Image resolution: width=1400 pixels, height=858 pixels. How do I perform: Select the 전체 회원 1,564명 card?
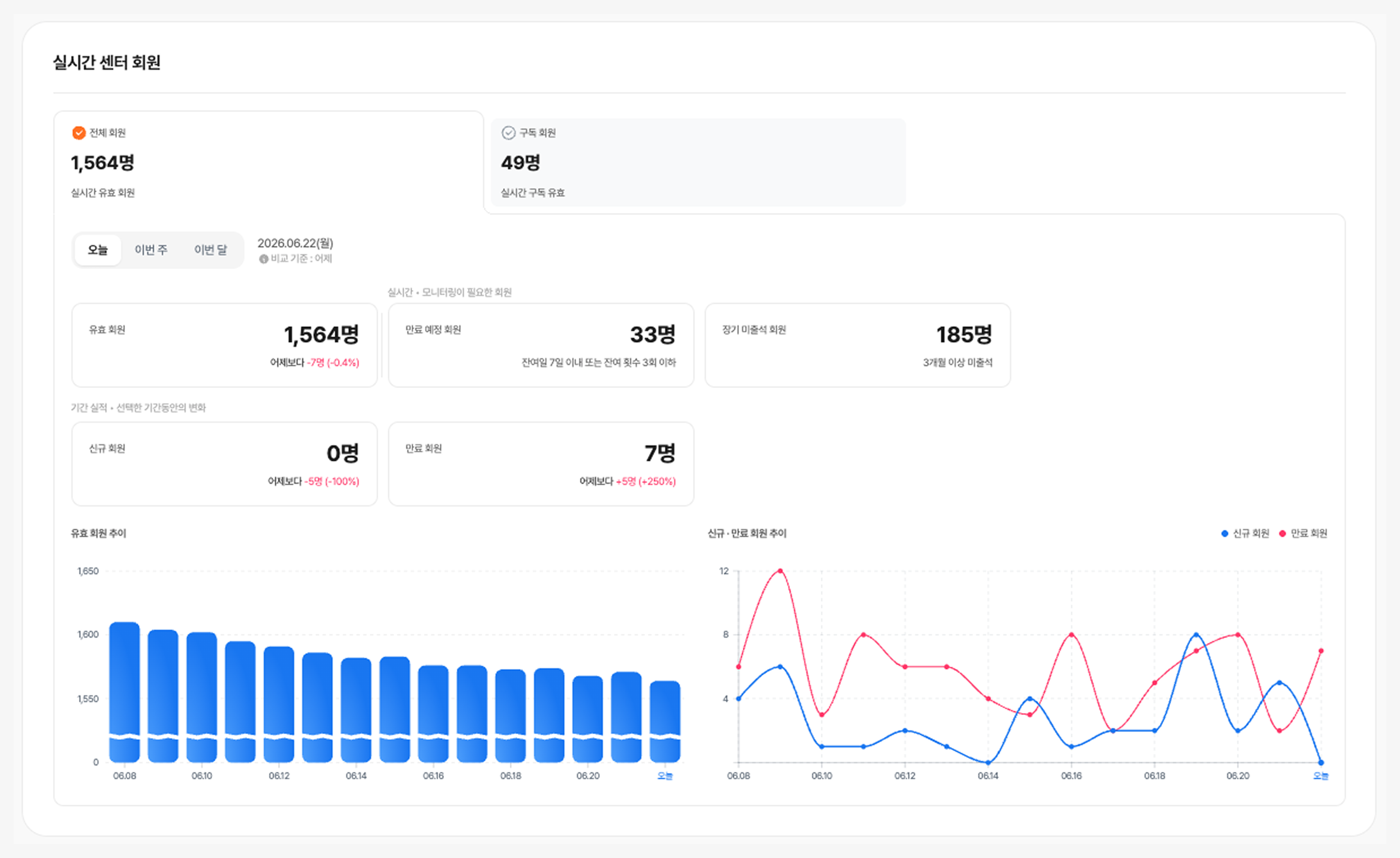click(x=269, y=162)
